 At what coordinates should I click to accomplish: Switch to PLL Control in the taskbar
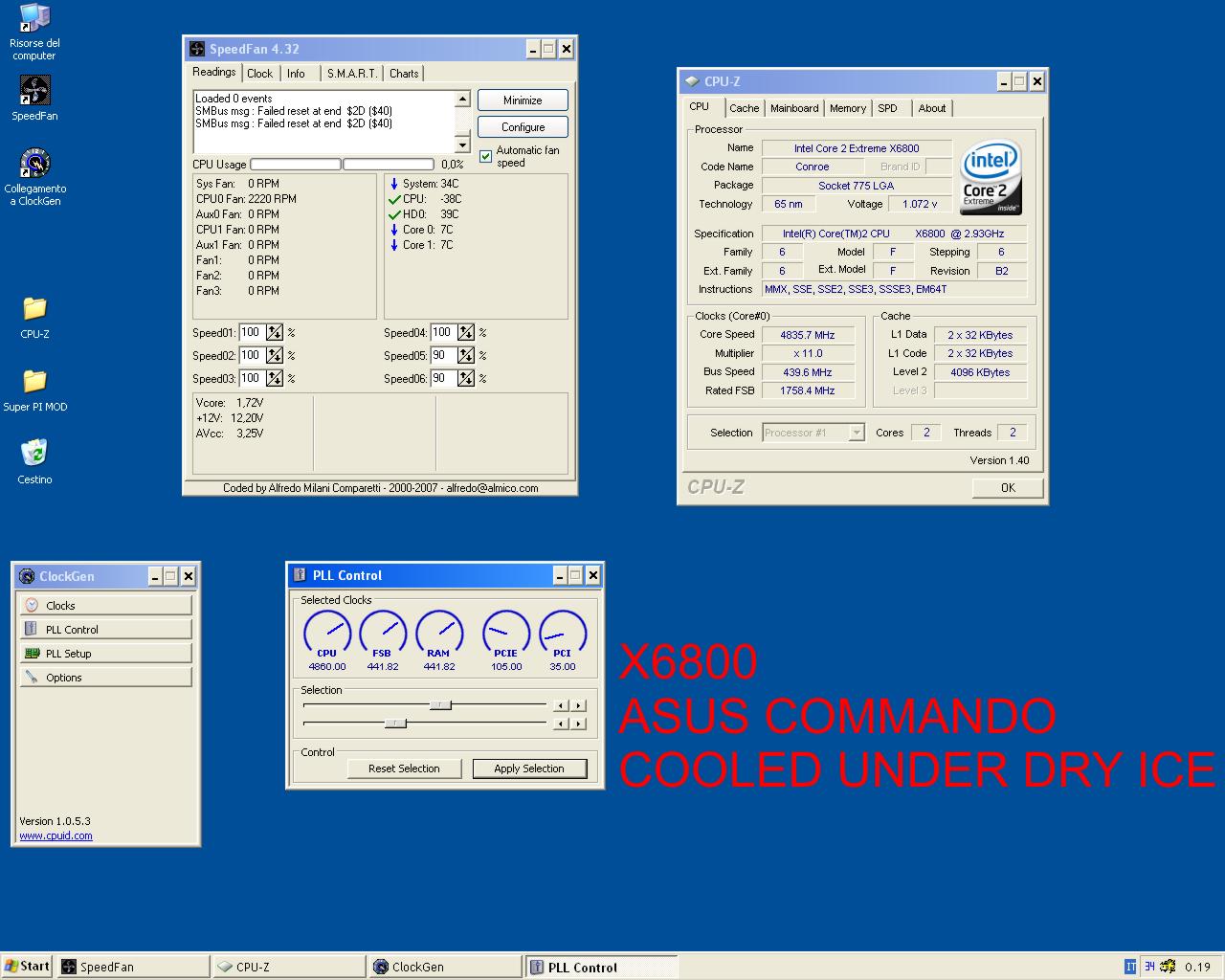tap(602, 967)
